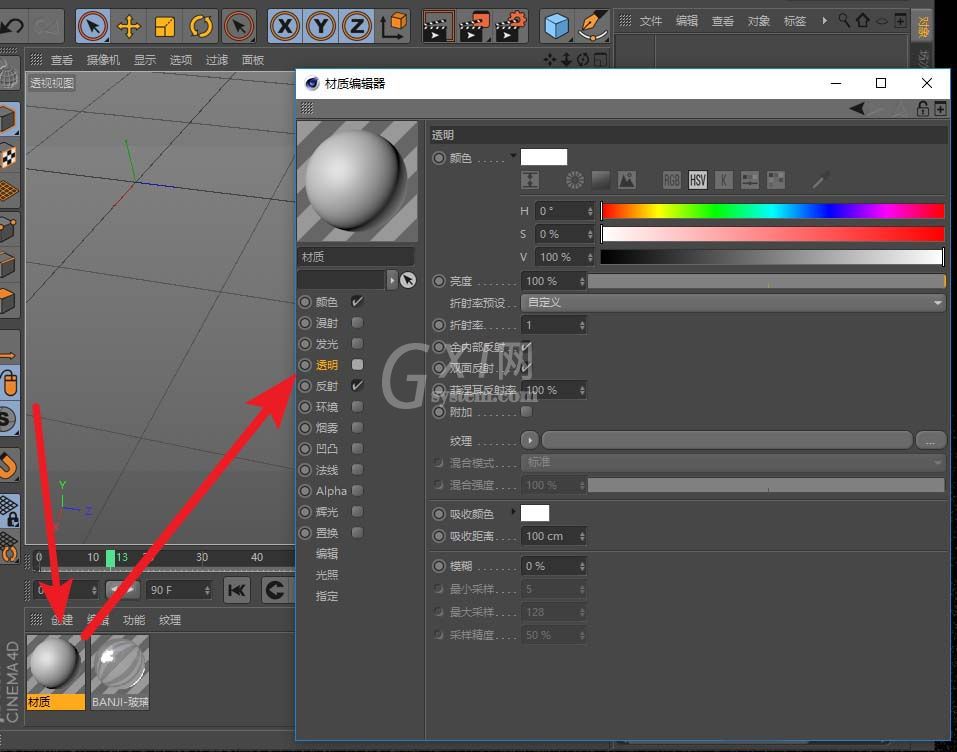Select the live selection arrow tool
Image resolution: width=957 pixels, height=752 pixels.
tap(93, 26)
